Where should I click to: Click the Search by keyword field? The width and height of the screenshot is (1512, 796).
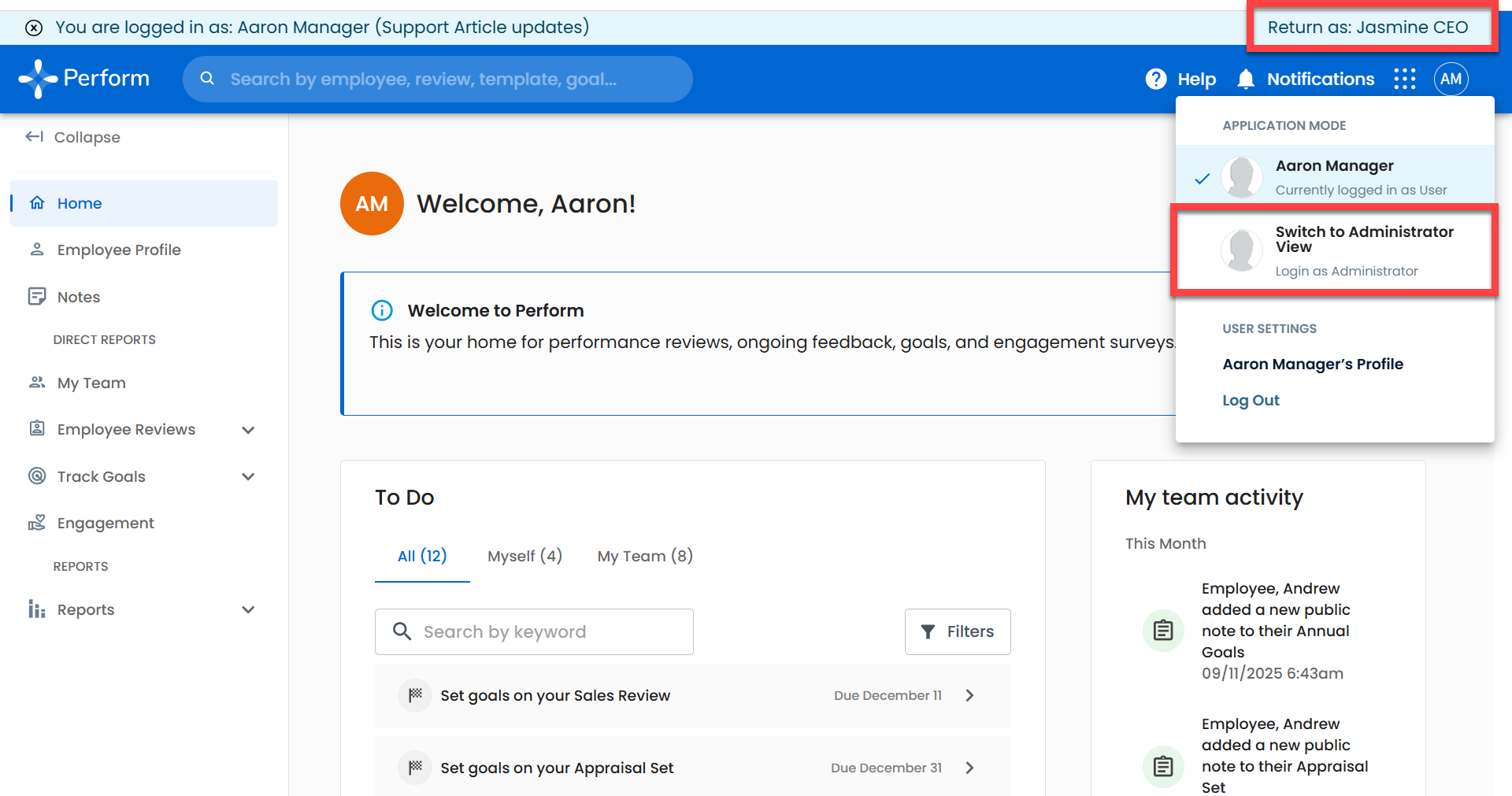coord(534,631)
